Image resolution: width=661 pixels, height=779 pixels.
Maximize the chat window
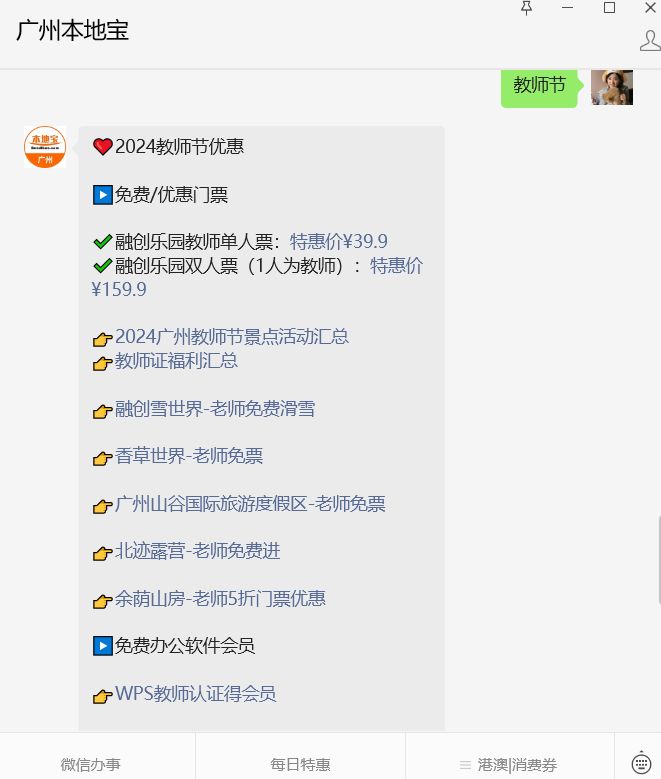coord(609,8)
